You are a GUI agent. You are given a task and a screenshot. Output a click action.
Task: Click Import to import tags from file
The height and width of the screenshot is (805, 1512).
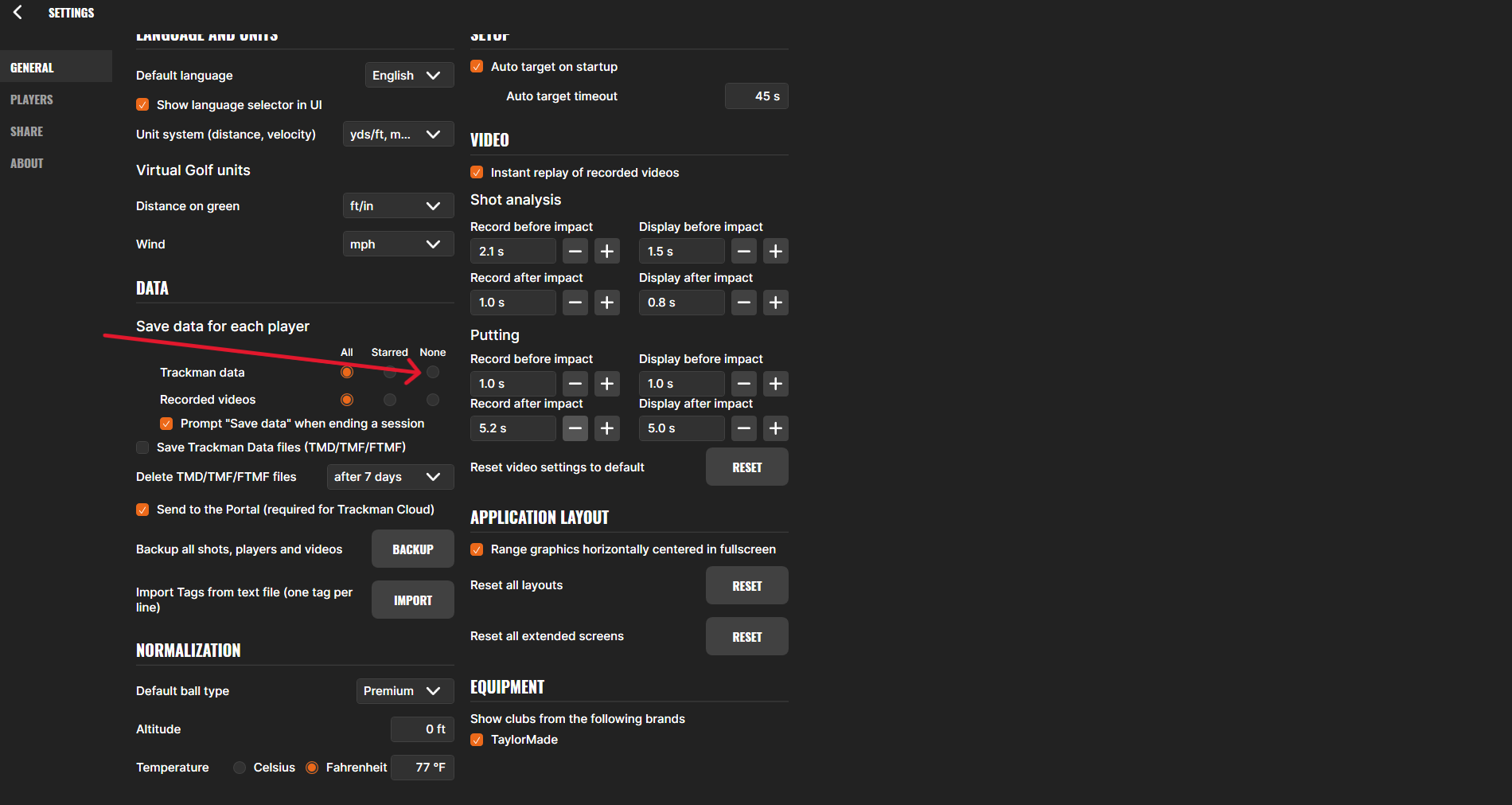[413, 600]
